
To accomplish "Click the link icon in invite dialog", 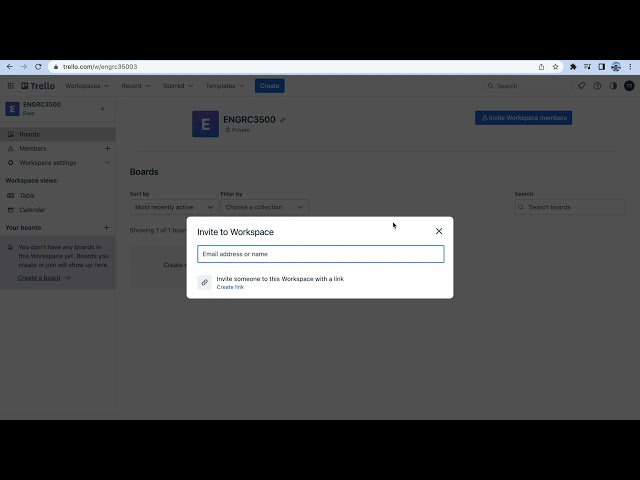I will click(204, 282).
